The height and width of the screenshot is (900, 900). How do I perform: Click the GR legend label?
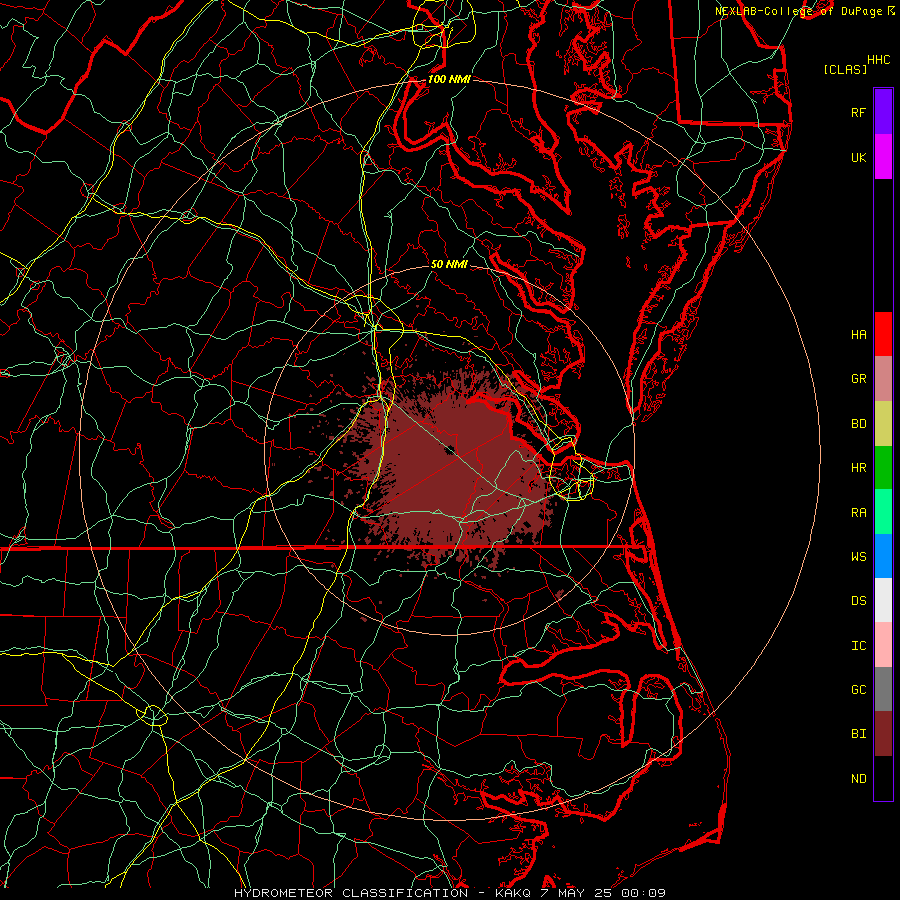tap(858, 379)
